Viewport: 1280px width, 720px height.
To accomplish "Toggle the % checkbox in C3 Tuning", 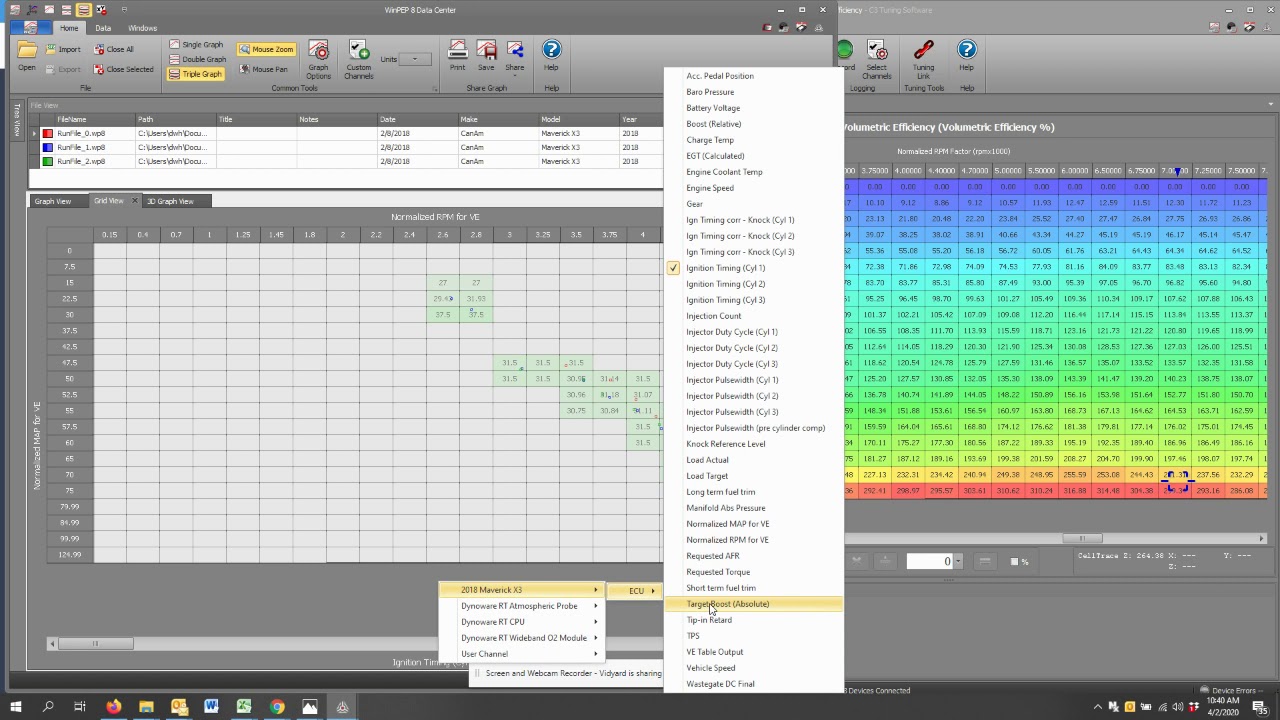I will 1015,561.
